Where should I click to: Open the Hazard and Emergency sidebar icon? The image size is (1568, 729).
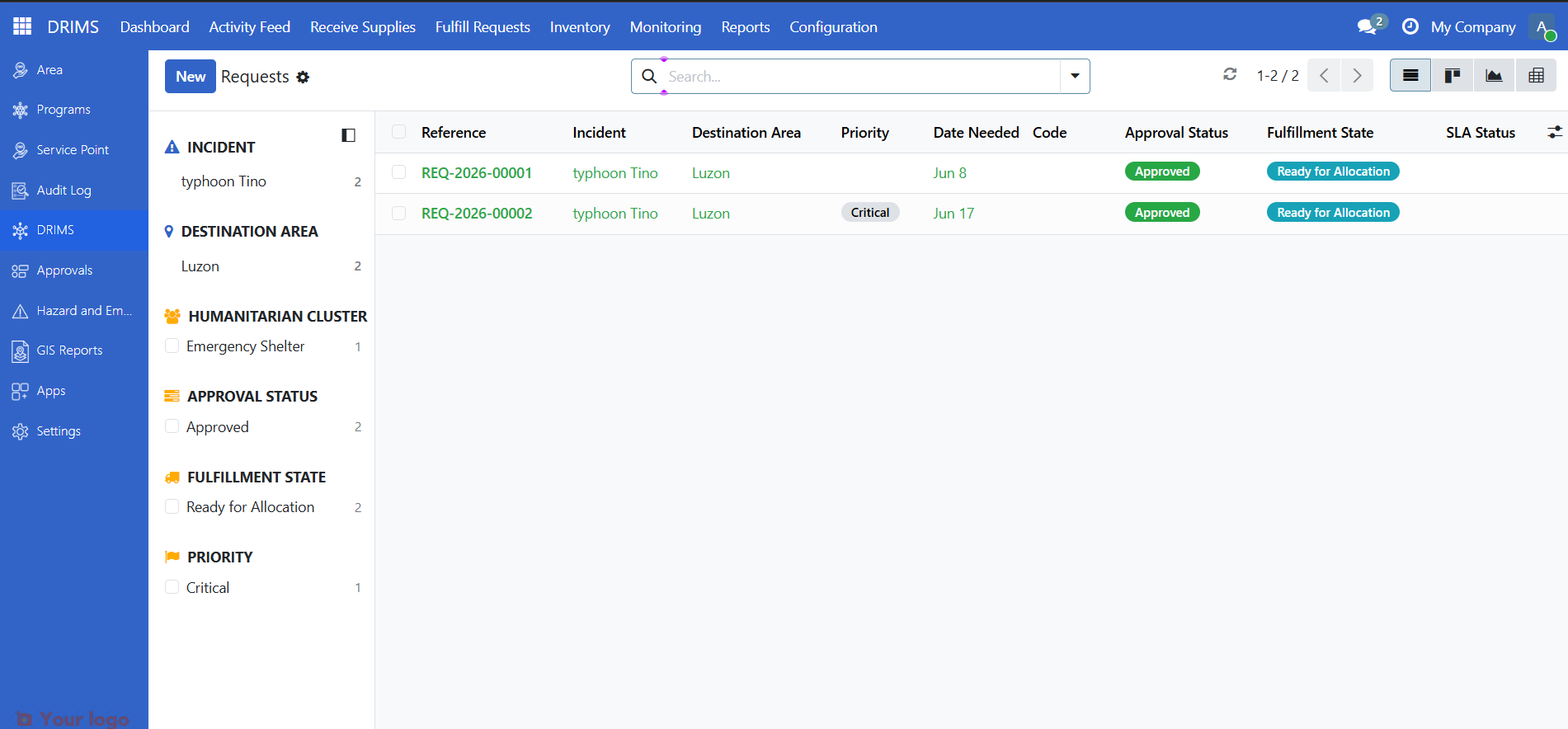click(21, 311)
